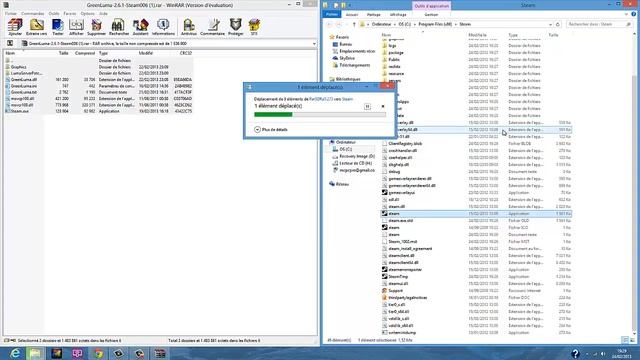Click the Protéger icon in WinRAR
640x360 pixels.
[x=236, y=27]
